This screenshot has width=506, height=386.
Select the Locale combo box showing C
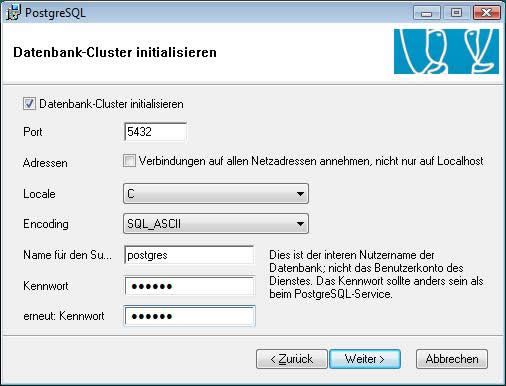click(216, 194)
